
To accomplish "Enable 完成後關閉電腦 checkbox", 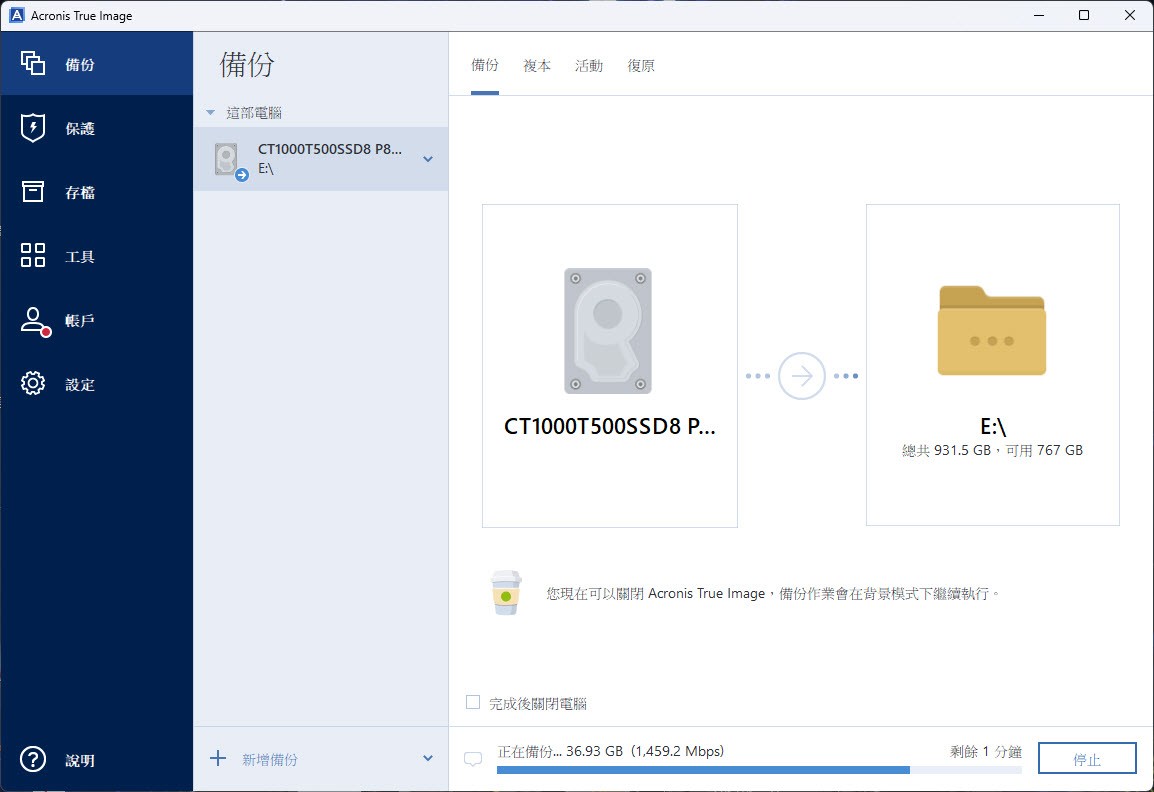I will pyautogui.click(x=474, y=703).
